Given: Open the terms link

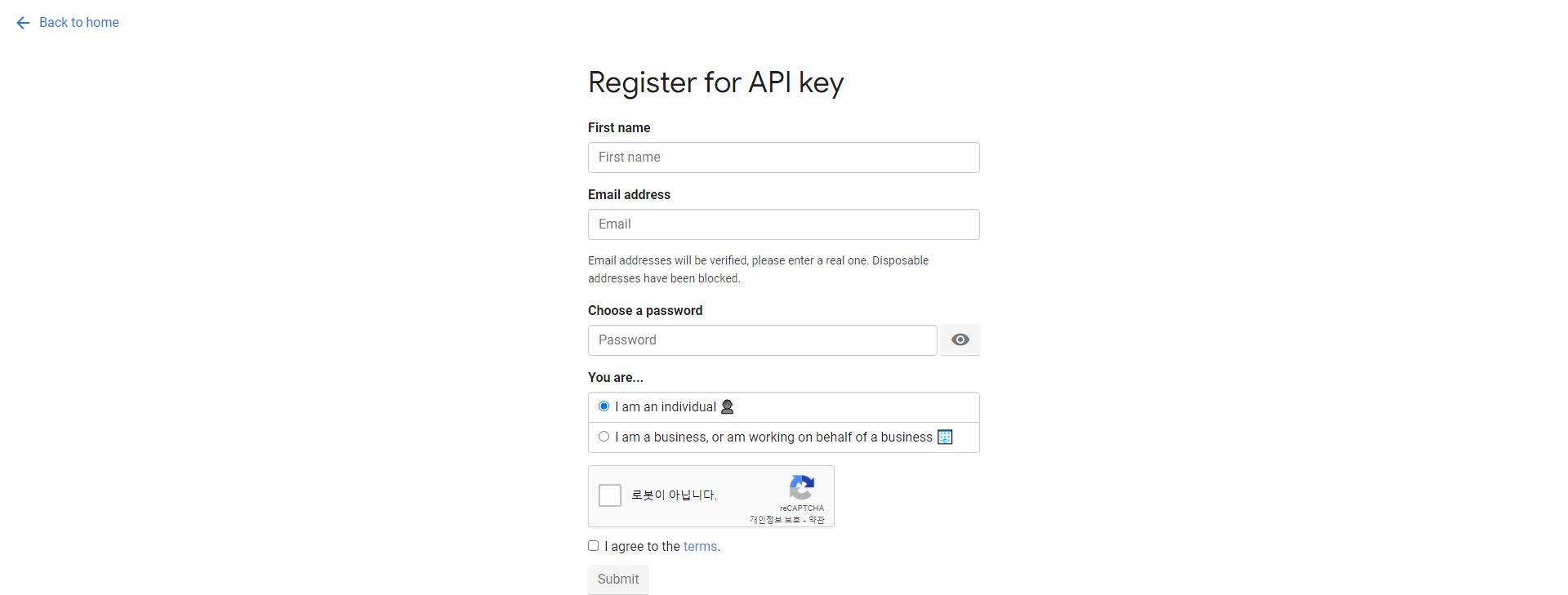Looking at the screenshot, I should [700, 547].
